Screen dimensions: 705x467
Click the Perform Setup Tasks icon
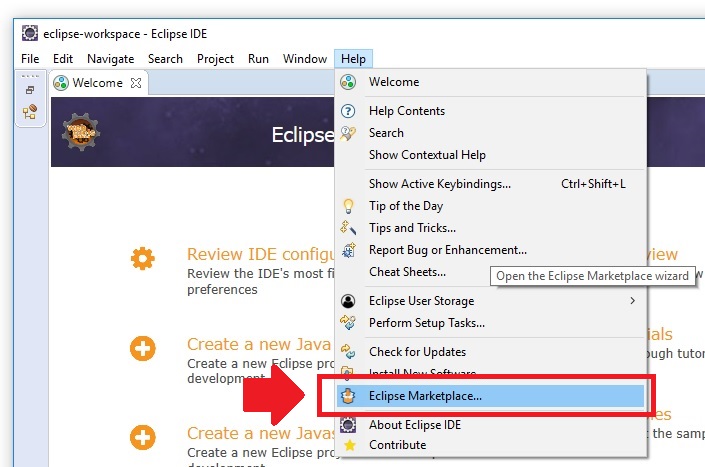348,323
